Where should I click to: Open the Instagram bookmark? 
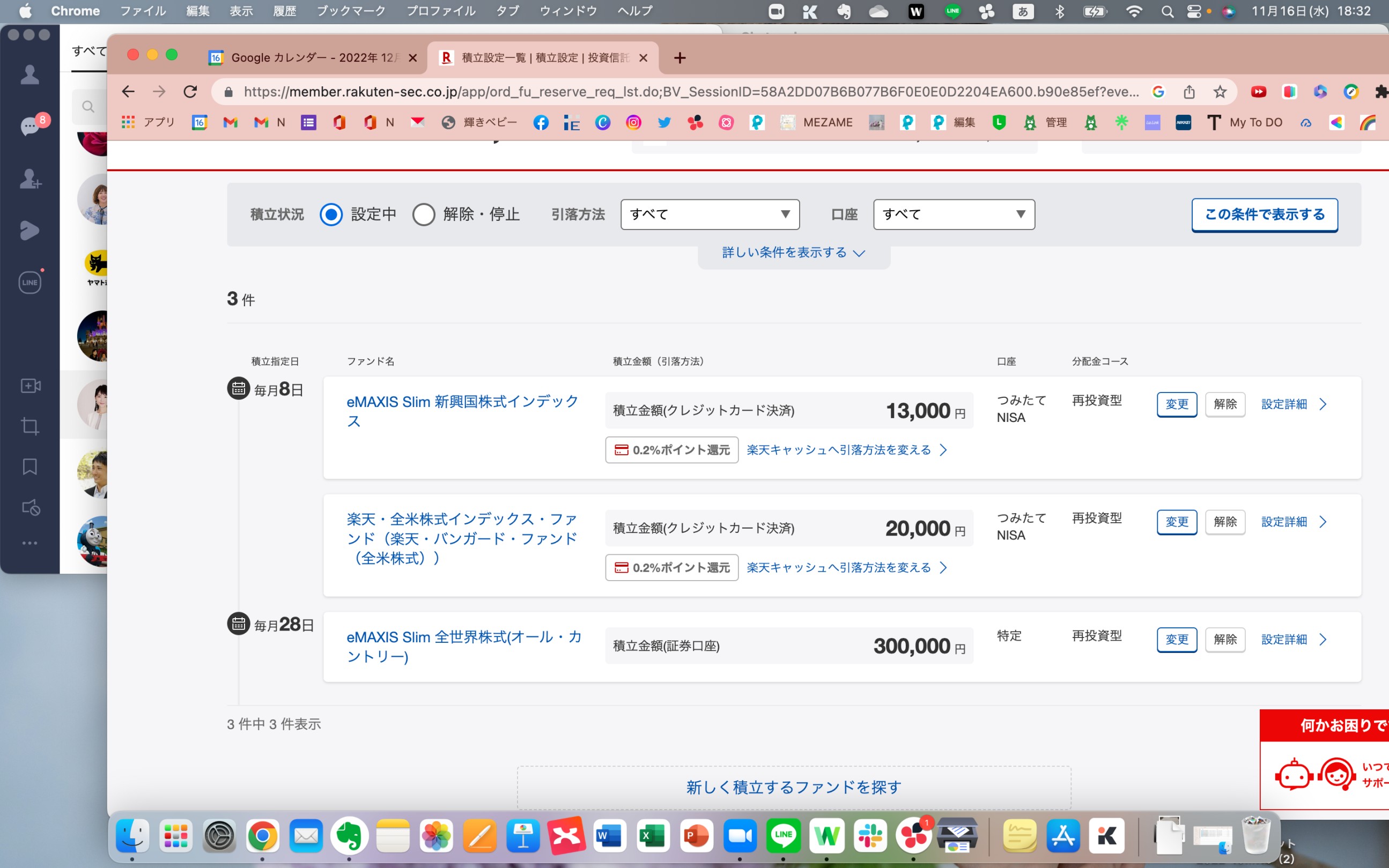pyautogui.click(x=633, y=122)
